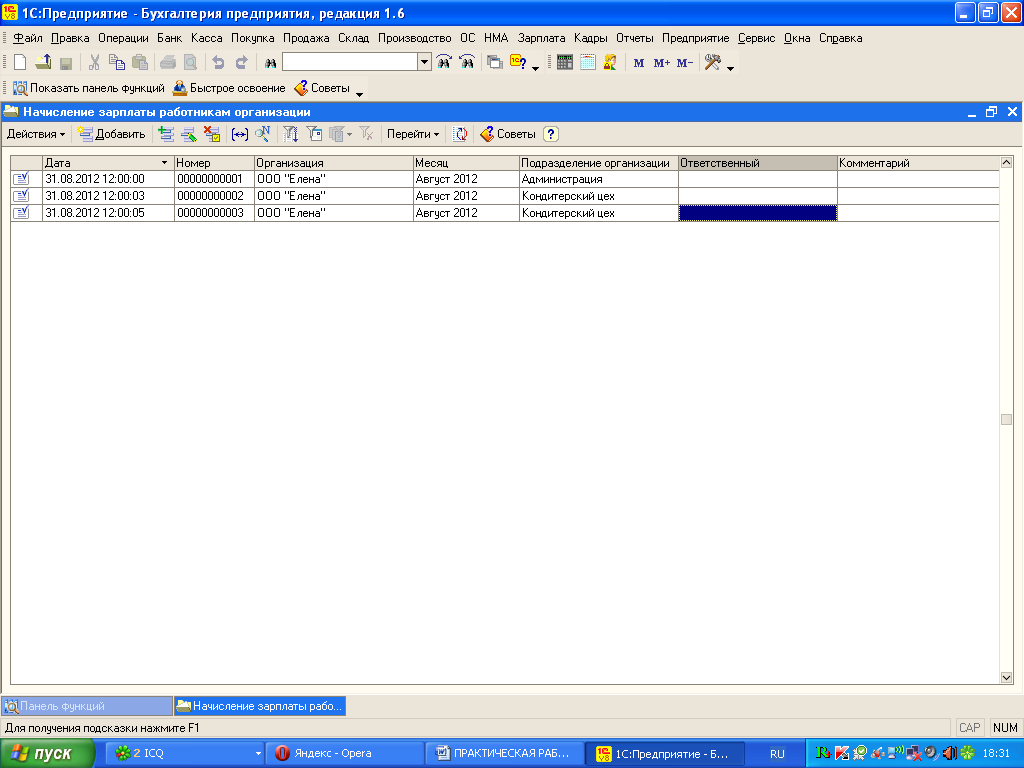Click the Add copy row icon

pos(166,135)
